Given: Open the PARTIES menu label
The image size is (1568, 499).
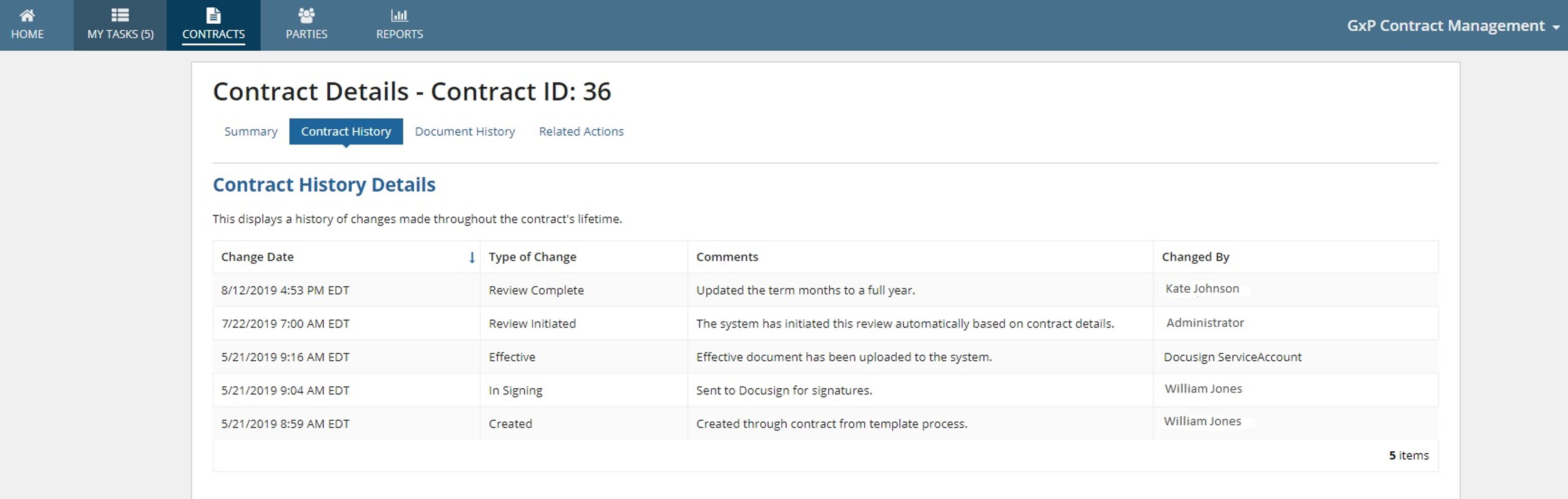Looking at the screenshot, I should click(x=306, y=34).
